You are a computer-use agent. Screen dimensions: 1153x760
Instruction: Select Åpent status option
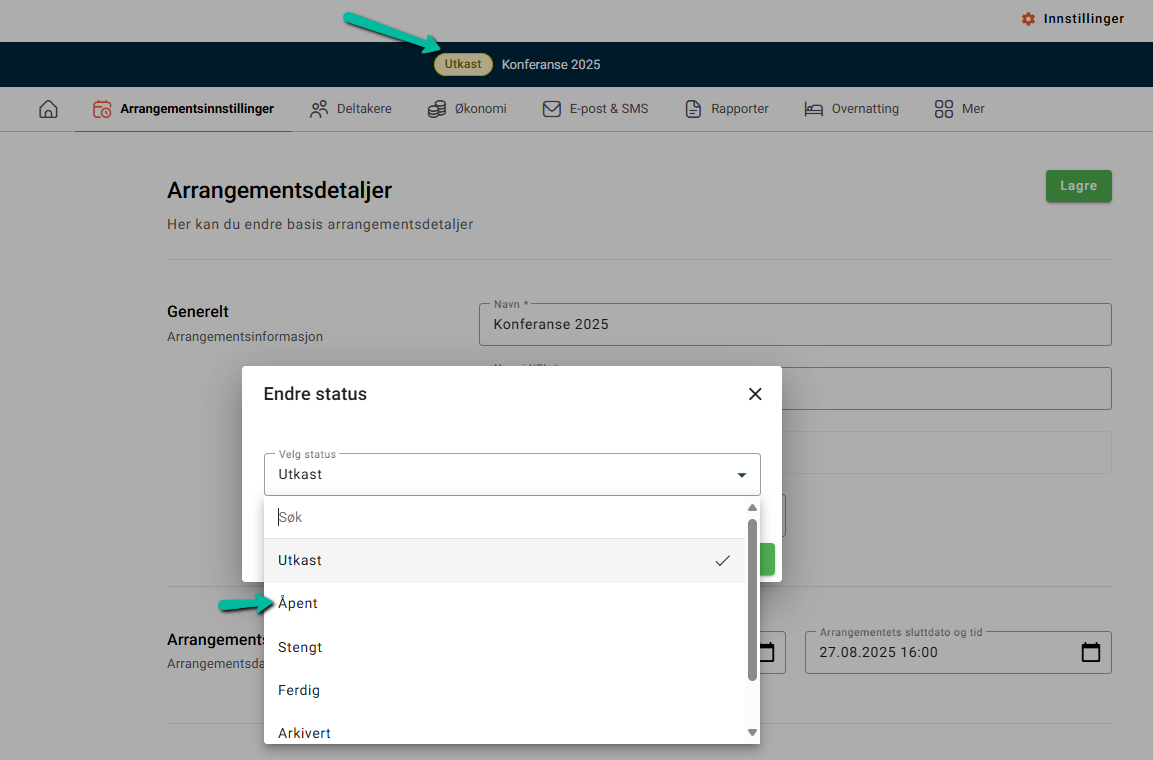[x=298, y=604]
